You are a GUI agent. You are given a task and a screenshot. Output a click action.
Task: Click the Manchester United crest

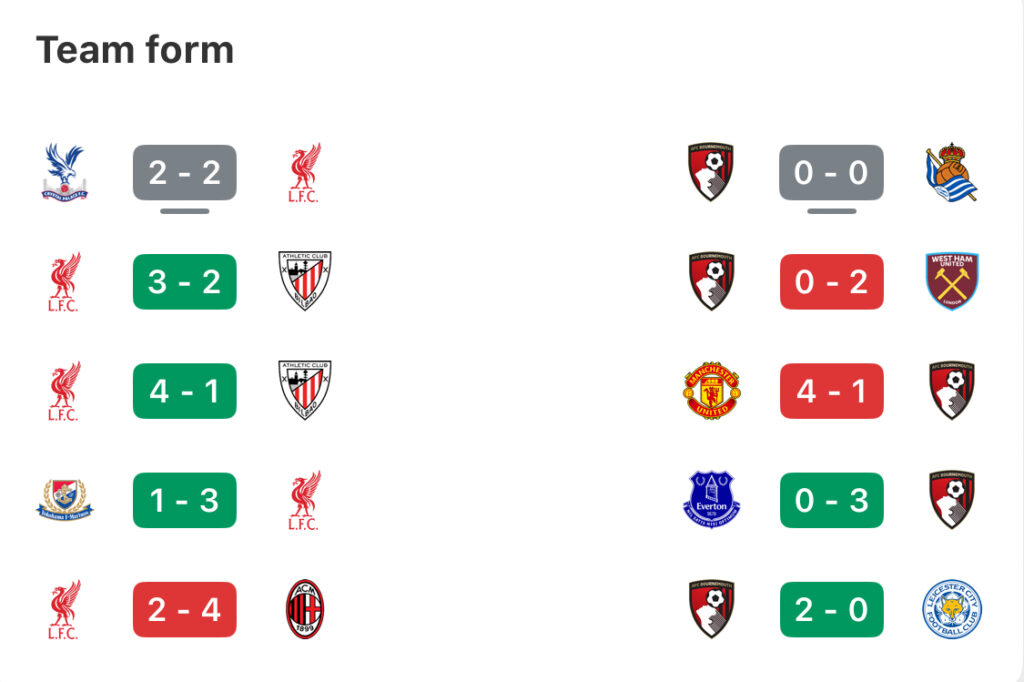[712, 391]
